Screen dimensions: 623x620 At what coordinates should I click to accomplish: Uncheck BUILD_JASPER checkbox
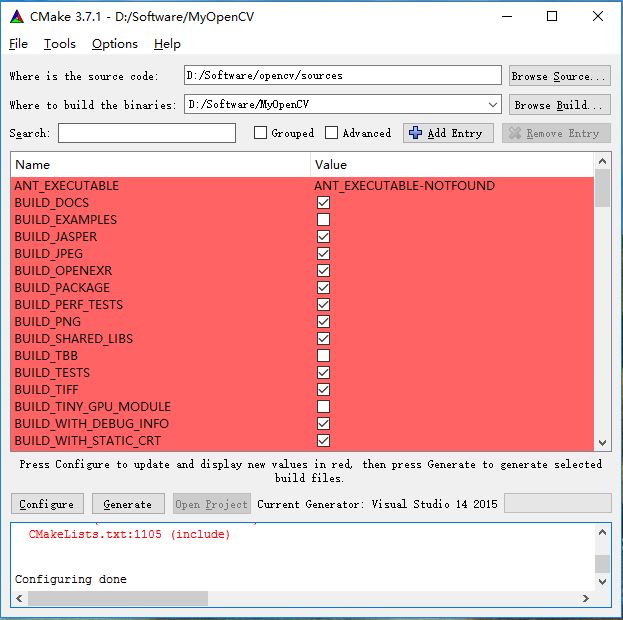click(x=323, y=236)
